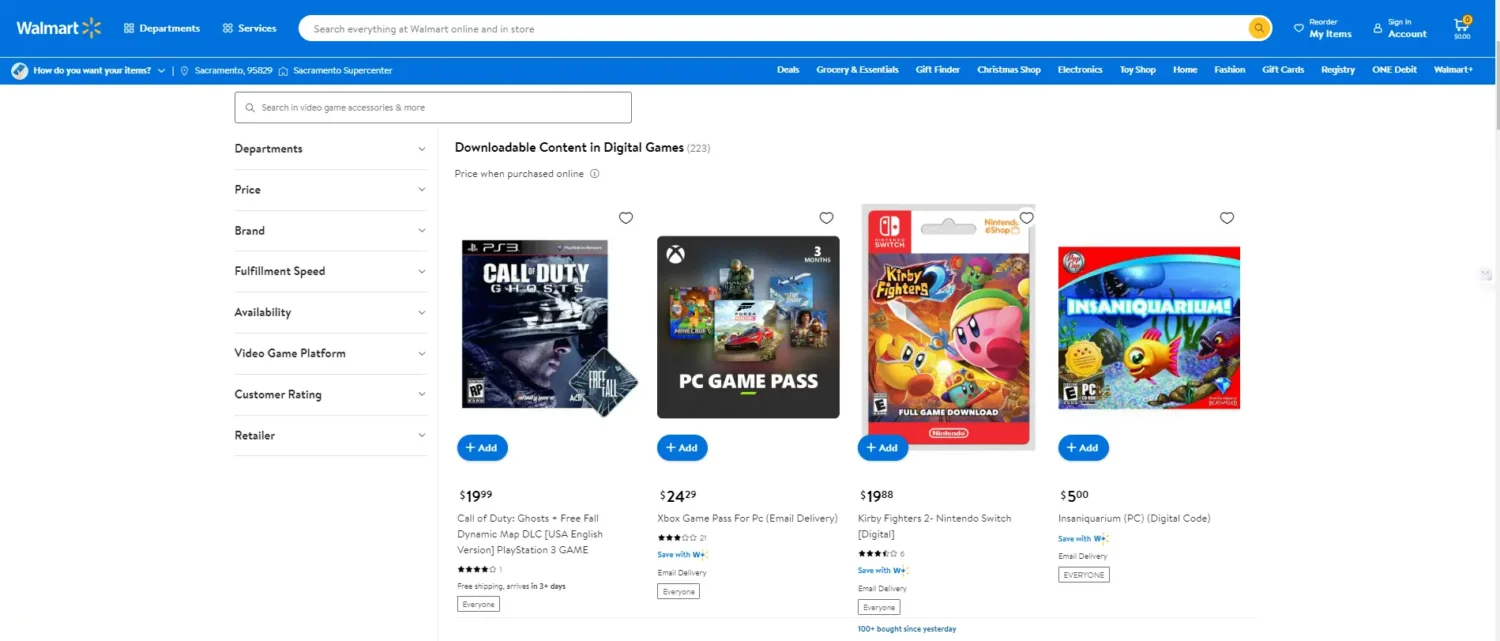Expand the Video Game Platform filter
This screenshot has width=1500, height=641.
pos(330,353)
